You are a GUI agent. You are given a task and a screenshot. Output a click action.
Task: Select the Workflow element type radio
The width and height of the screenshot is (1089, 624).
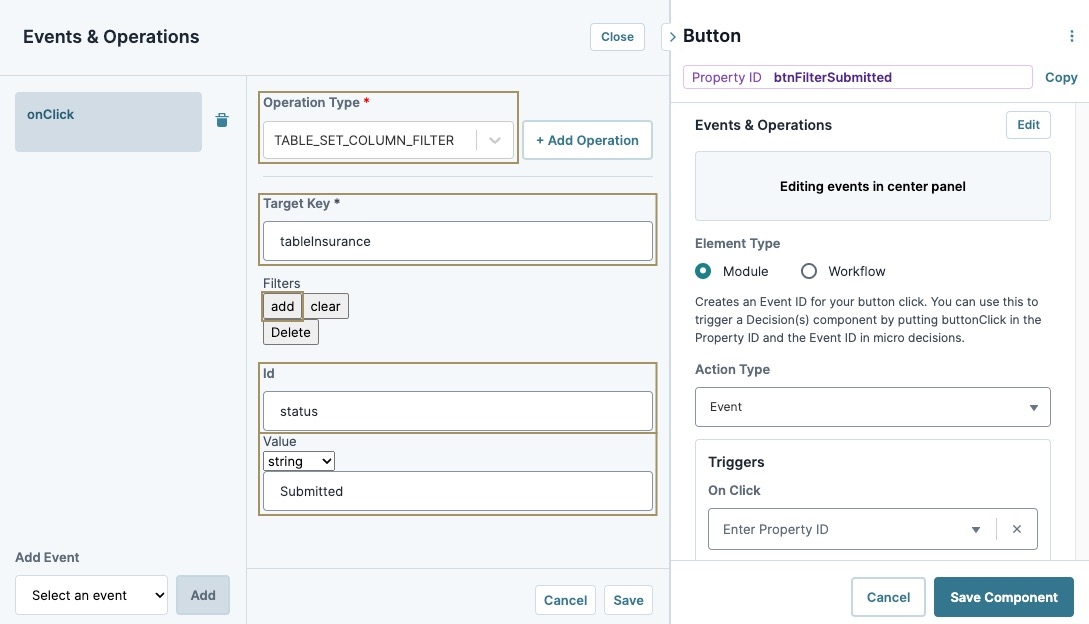[x=808, y=271]
